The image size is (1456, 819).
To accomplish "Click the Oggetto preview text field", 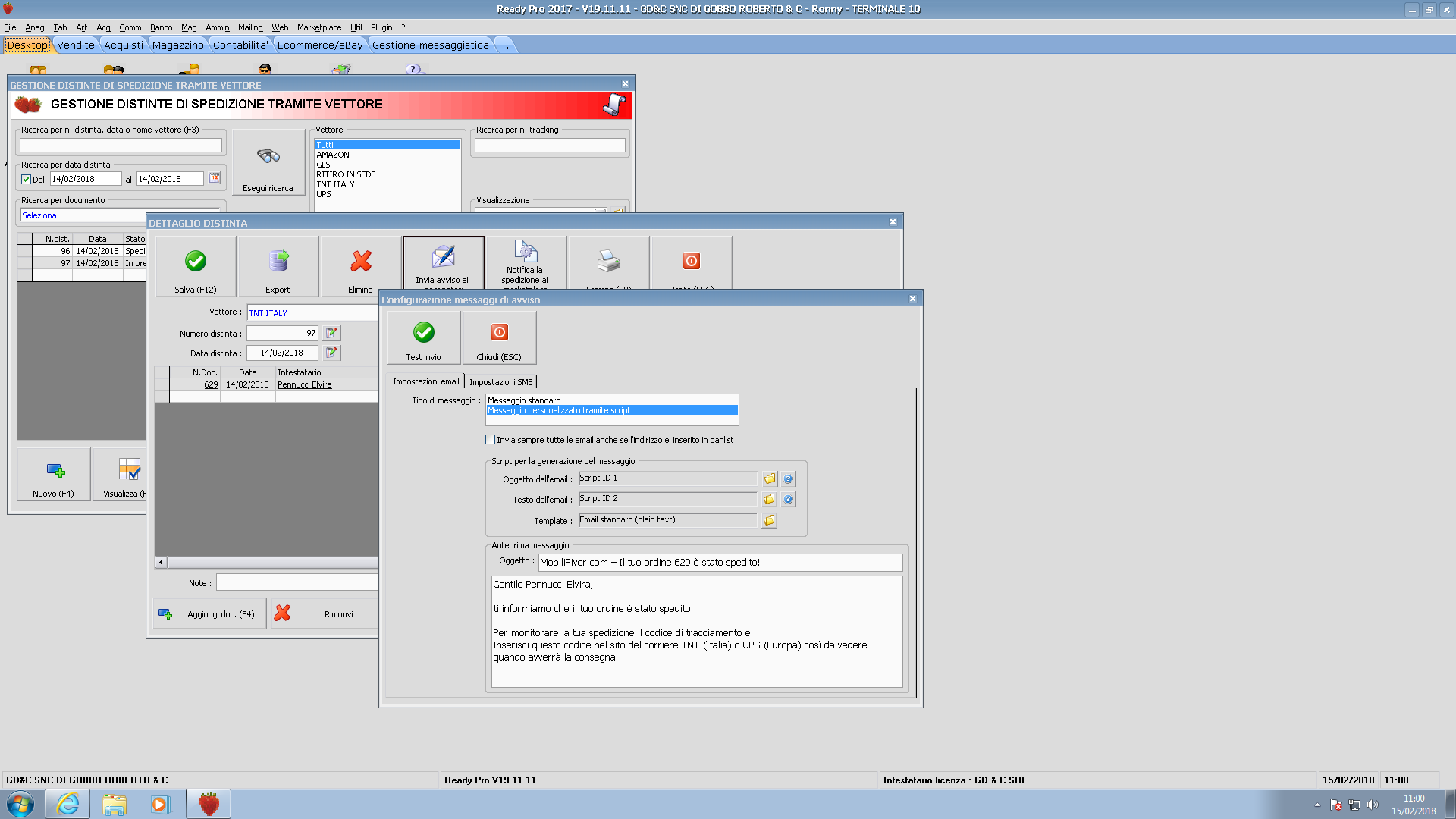I will click(720, 563).
